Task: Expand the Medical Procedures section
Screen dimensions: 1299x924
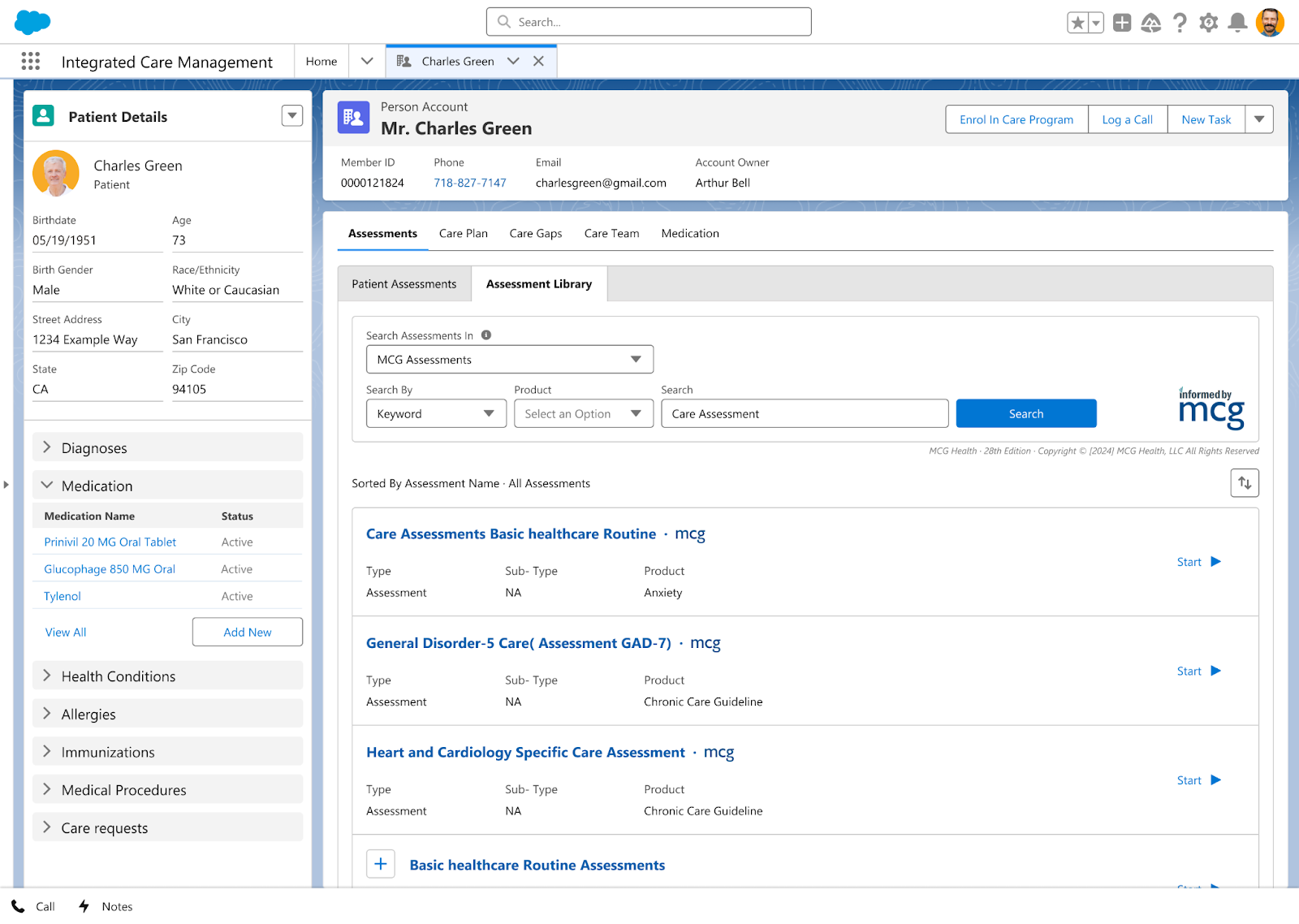Action: (x=167, y=790)
